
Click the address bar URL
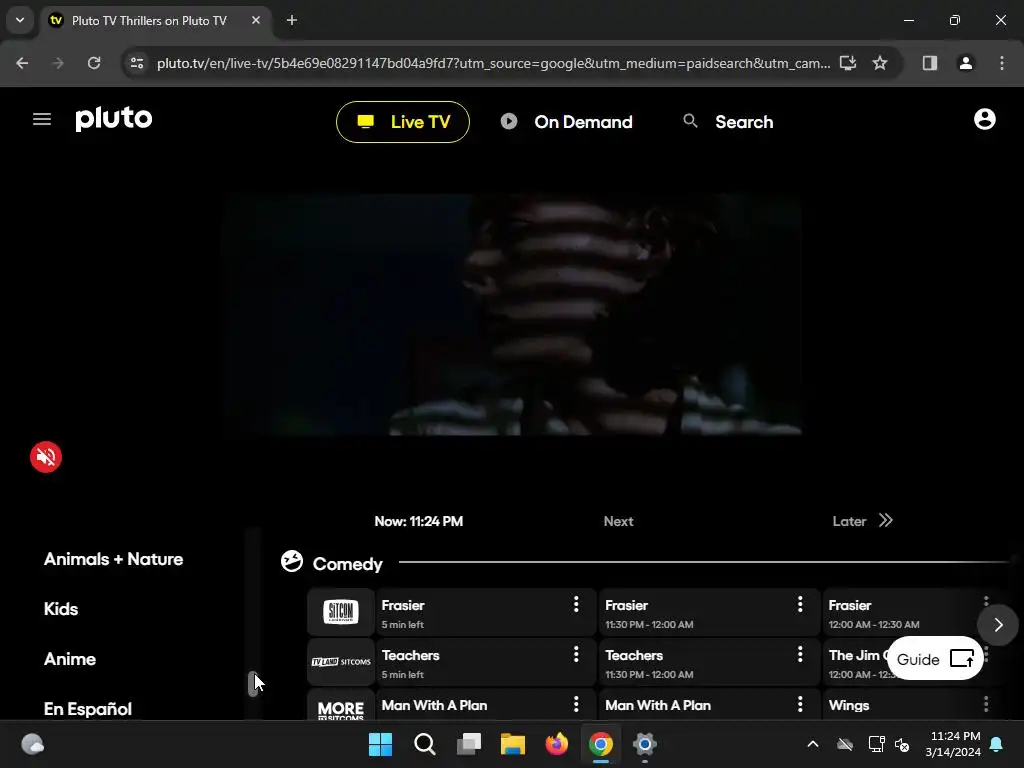pos(493,63)
